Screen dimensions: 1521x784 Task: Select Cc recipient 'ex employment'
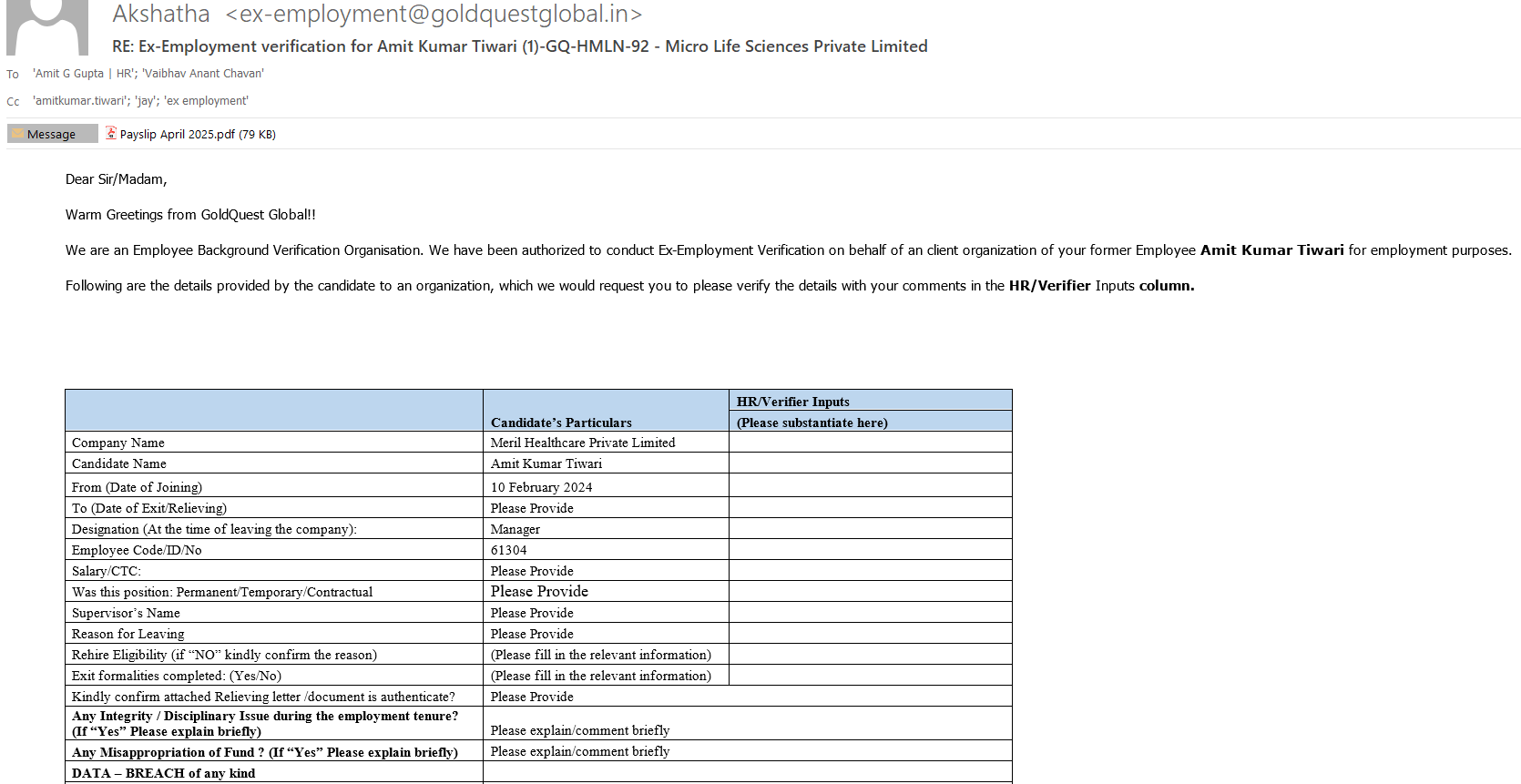(x=206, y=101)
